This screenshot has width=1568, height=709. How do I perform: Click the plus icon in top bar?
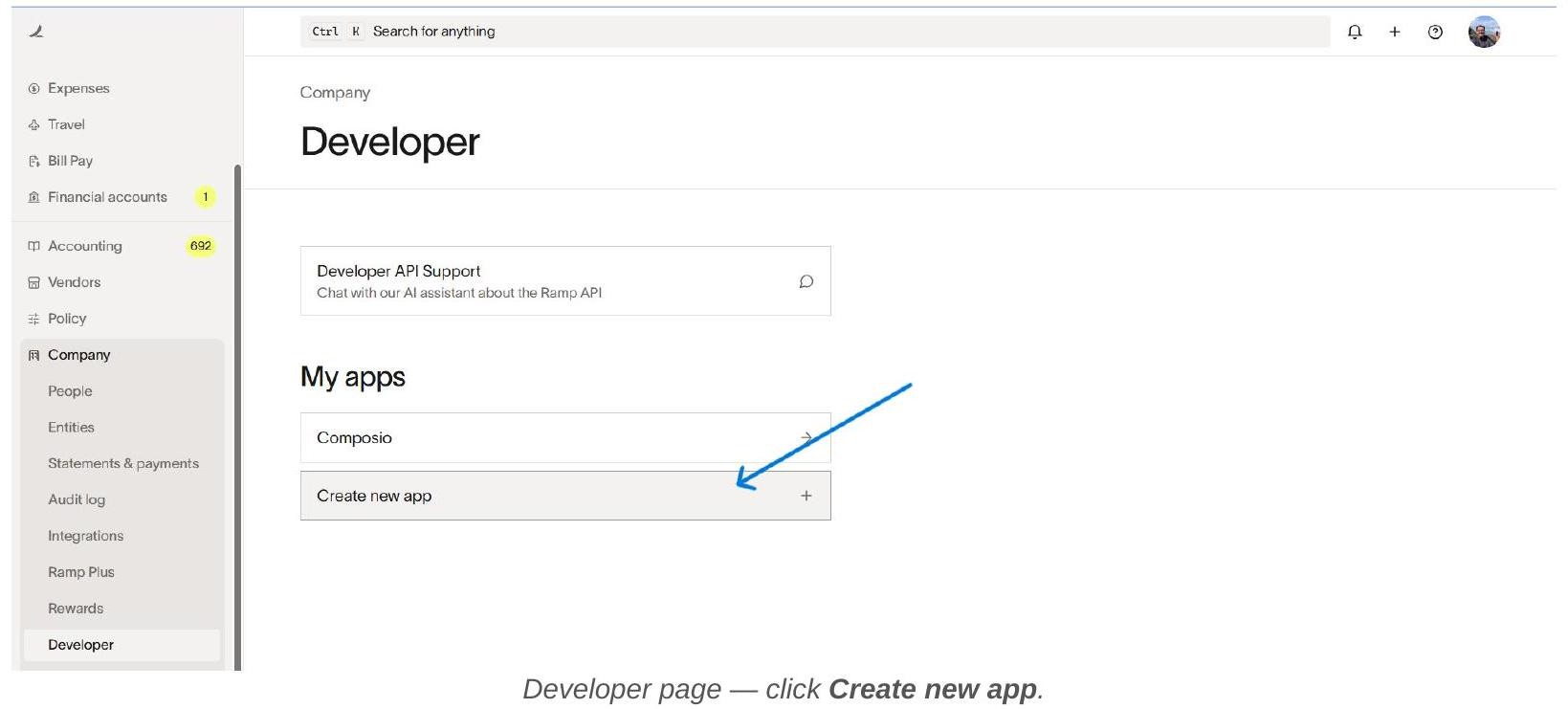[1395, 32]
